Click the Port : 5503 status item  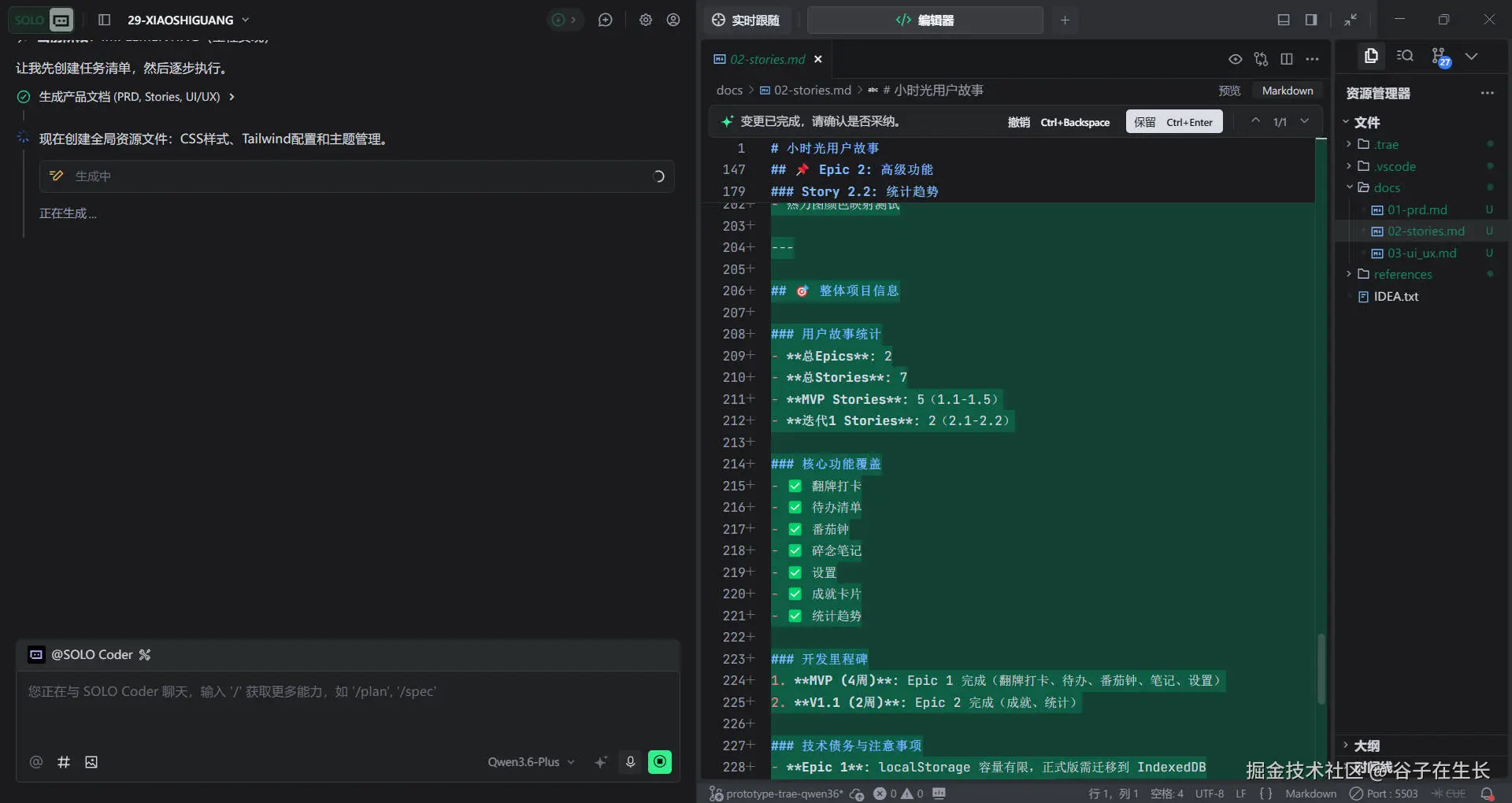coord(1384,794)
